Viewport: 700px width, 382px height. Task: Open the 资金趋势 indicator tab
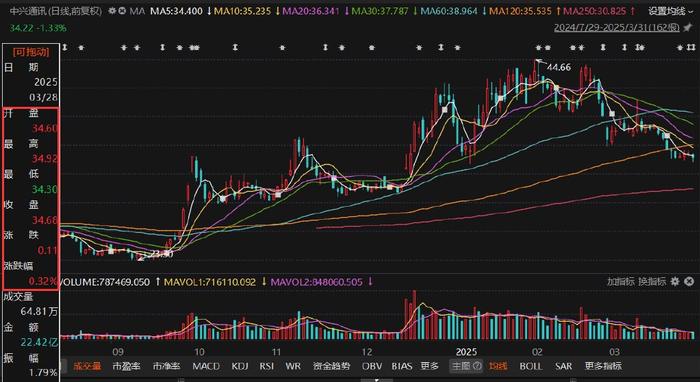(x=331, y=366)
